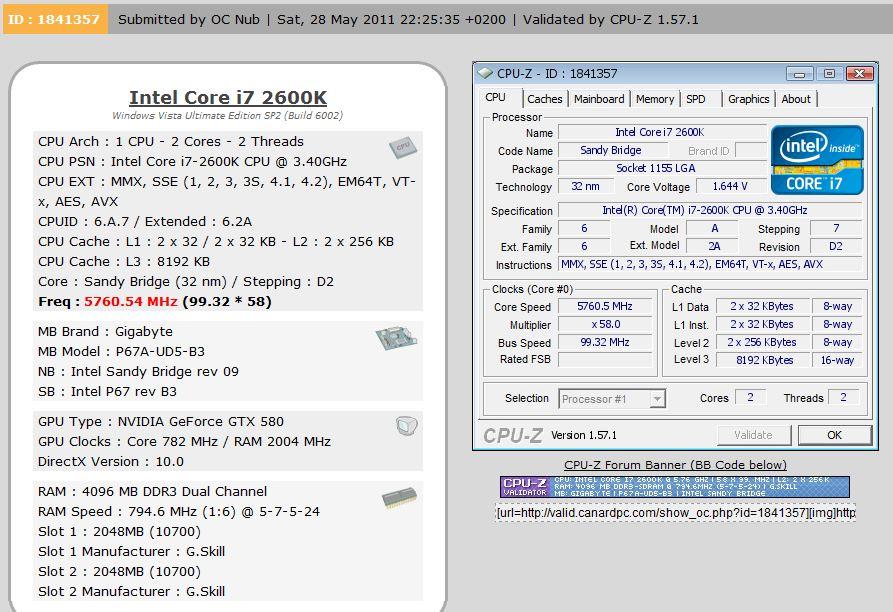Close the CPU-Z window
Screen dimensions: 893x612
coord(859,73)
